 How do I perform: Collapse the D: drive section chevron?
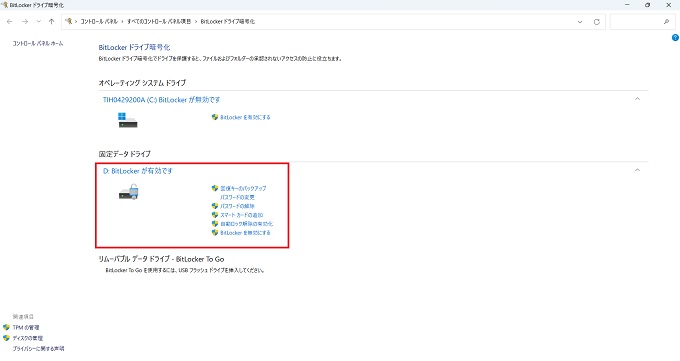637,170
